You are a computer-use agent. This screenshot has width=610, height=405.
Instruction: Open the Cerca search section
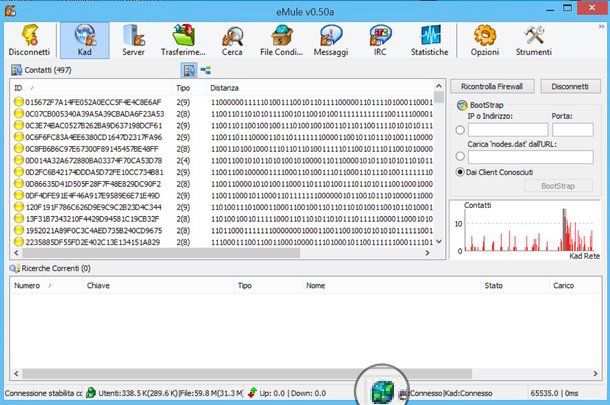coord(232,40)
